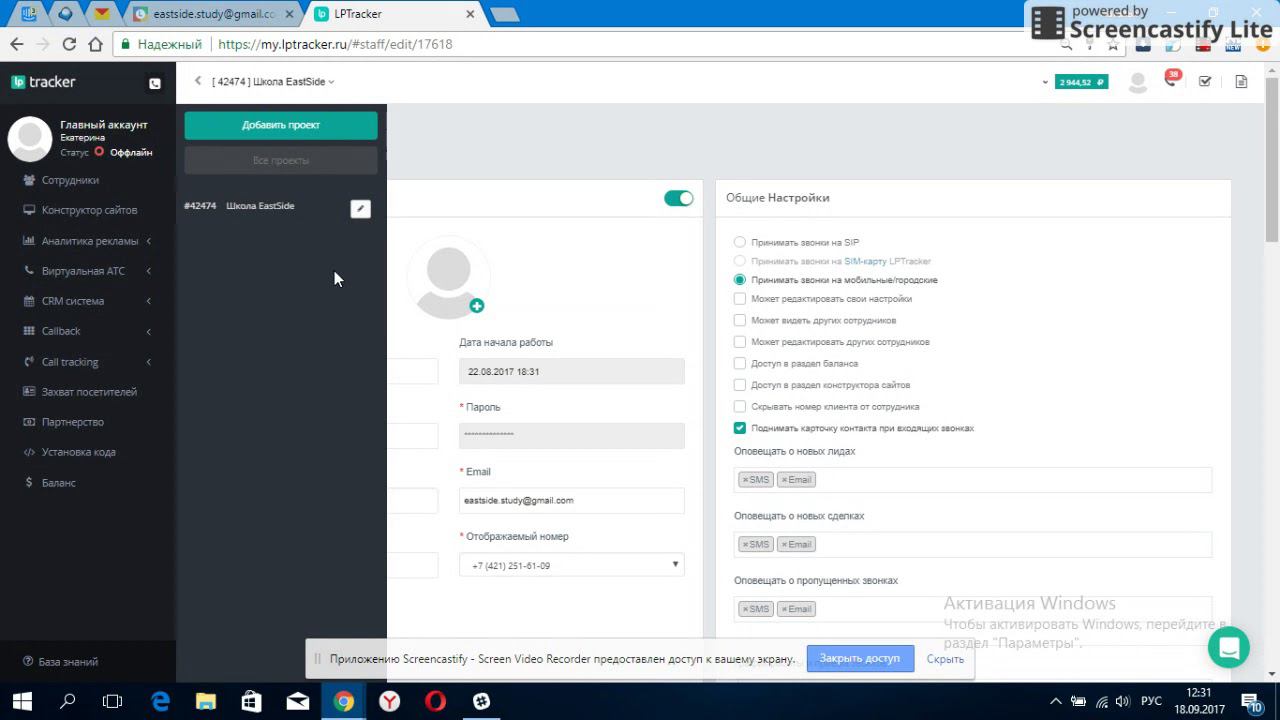Screen dimensions: 1280x720
Task: Click the small arrow before balance
Action: click(x=1045, y=82)
